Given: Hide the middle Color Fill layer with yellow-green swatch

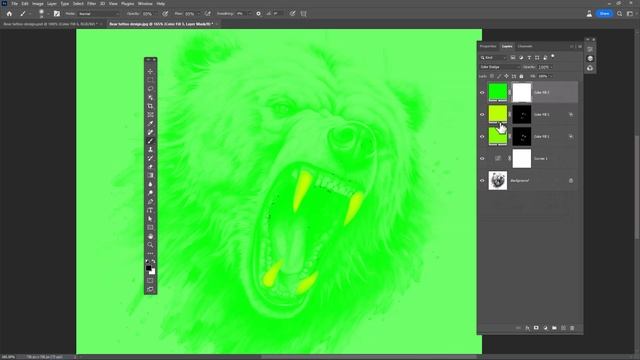Looking at the screenshot, I should click(x=482, y=115).
